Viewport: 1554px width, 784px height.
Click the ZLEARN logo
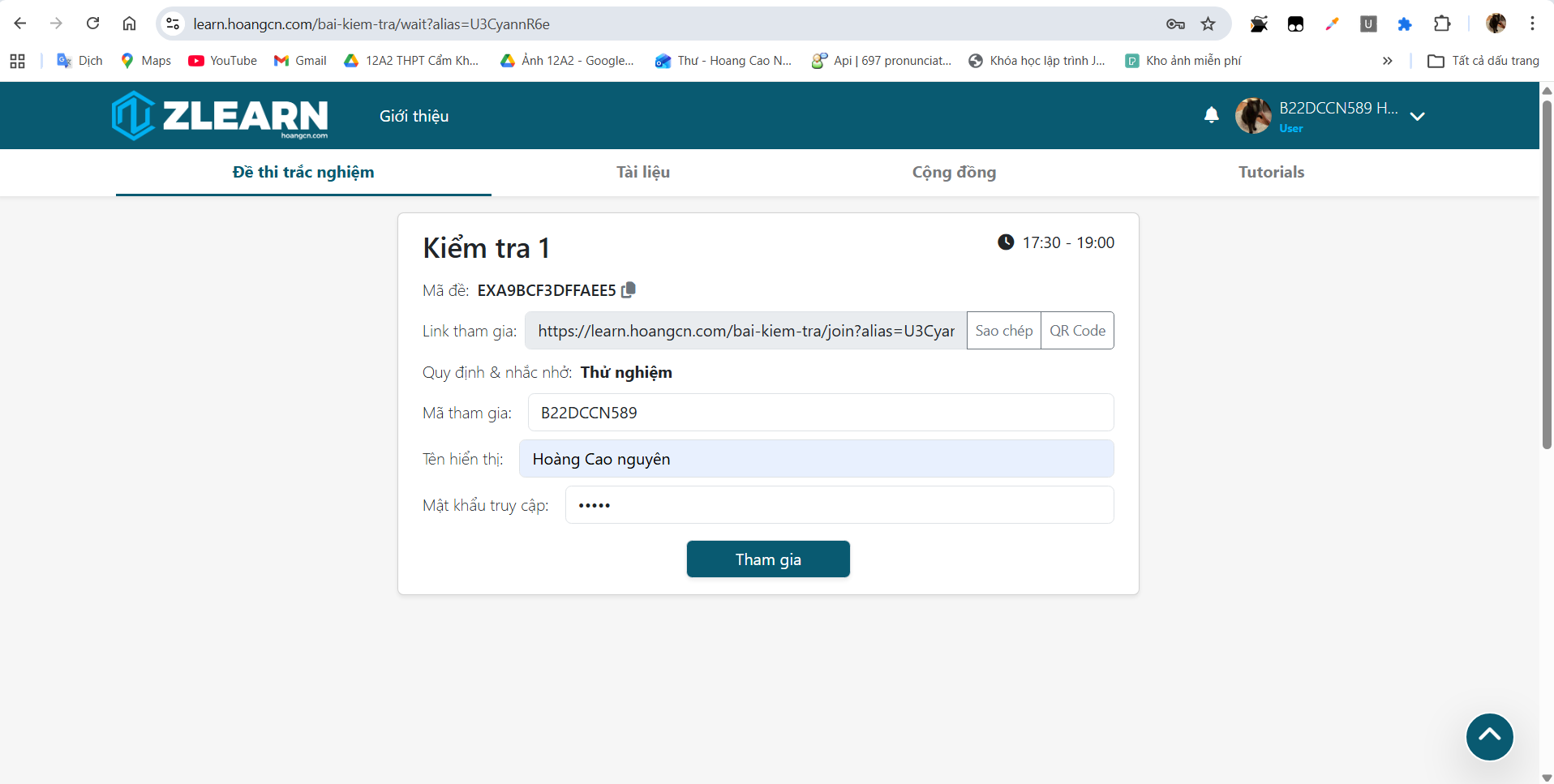coord(220,115)
